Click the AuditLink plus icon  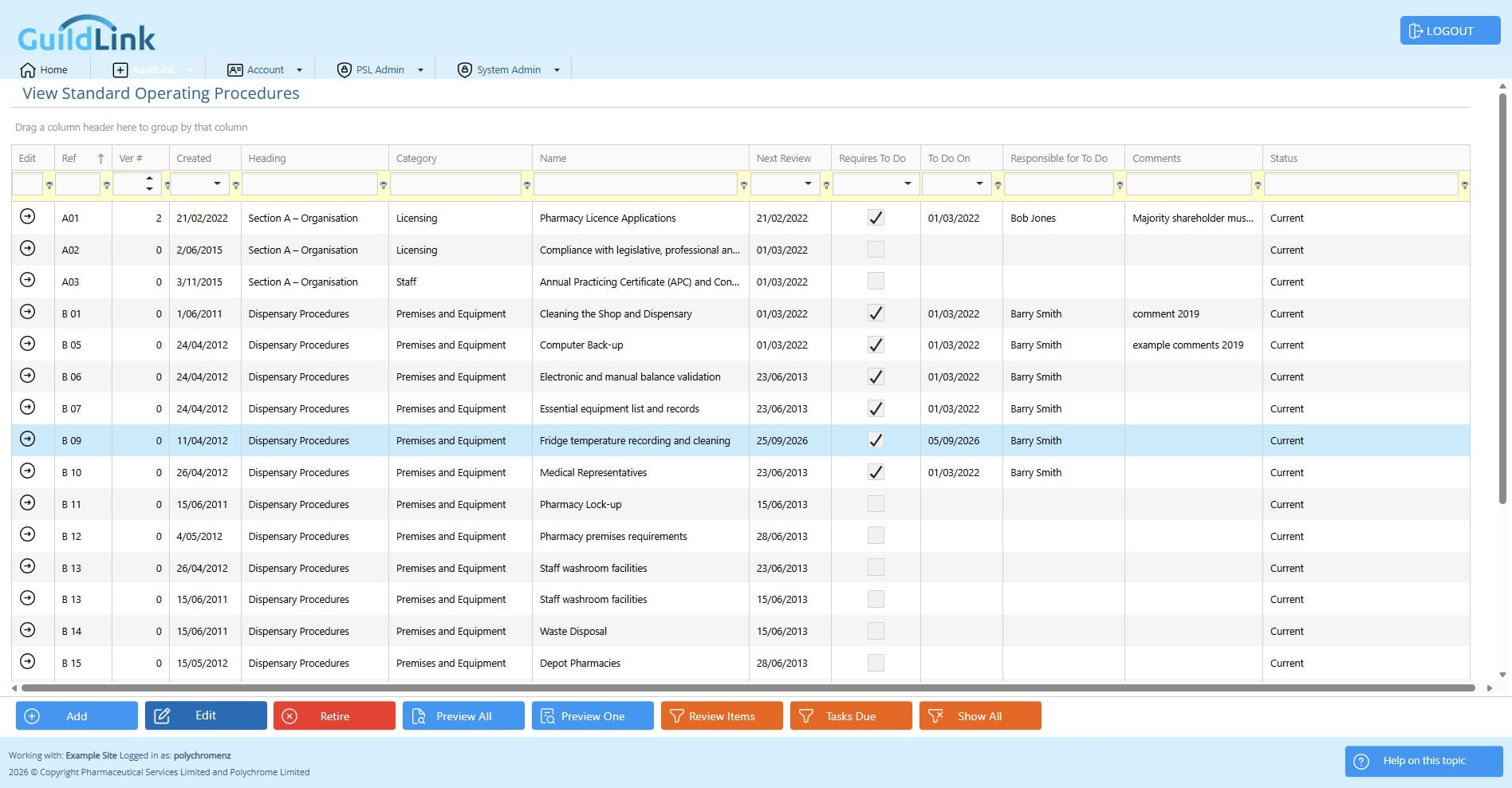120,69
